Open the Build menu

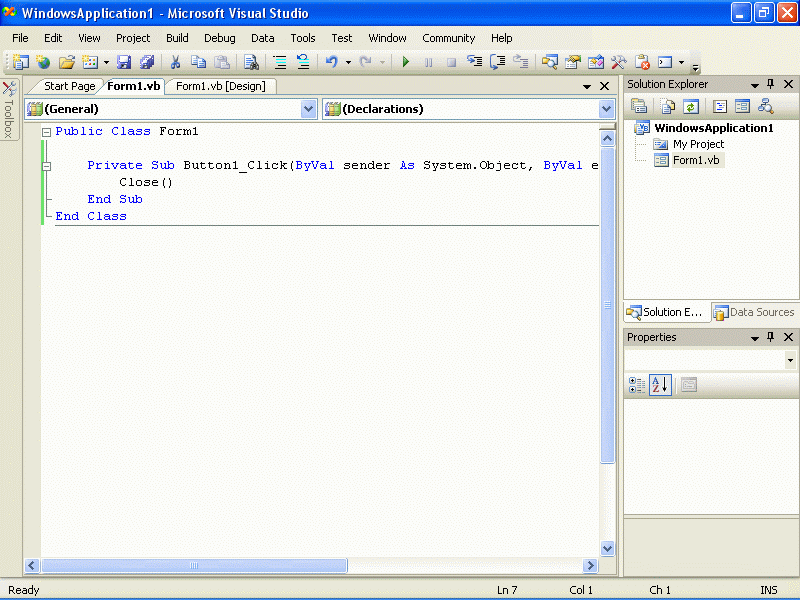click(x=177, y=38)
